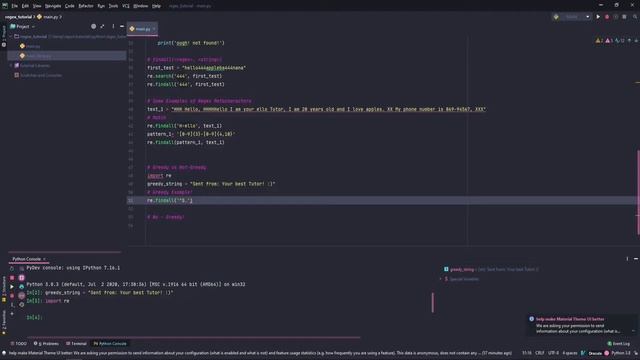The height and width of the screenshot is (360, 640).
Task: Click the pink weak-warning indicator in editor
Action: pyautogui.click(x=609, y=40)
